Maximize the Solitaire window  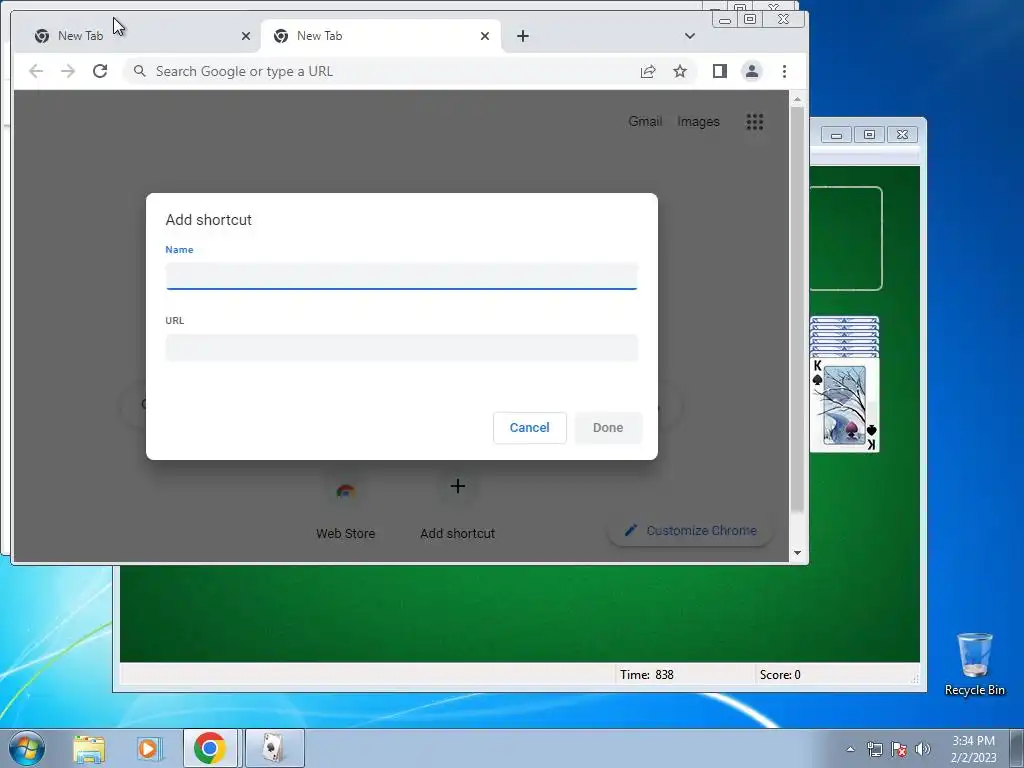pos(869,135)
